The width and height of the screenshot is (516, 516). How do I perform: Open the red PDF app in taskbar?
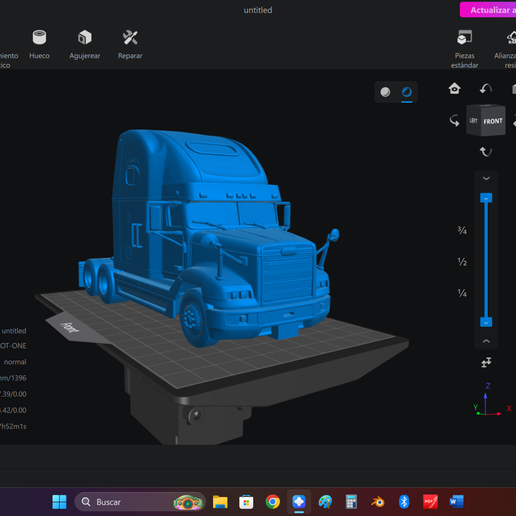pos(430,502)
